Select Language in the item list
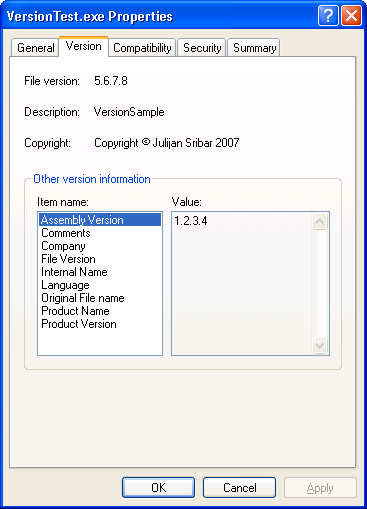 pos(100,285)
